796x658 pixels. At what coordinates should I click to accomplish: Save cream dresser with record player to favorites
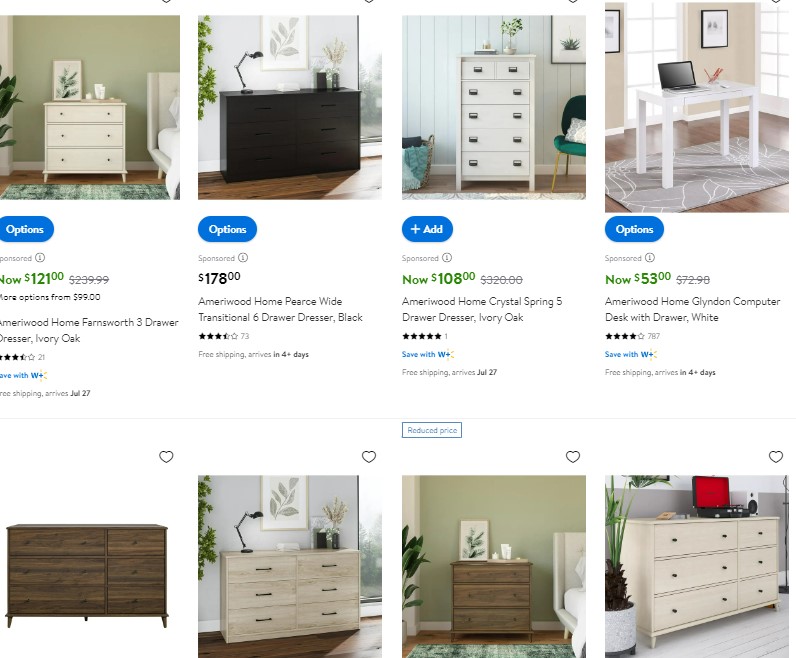click(x=776, y=457)
